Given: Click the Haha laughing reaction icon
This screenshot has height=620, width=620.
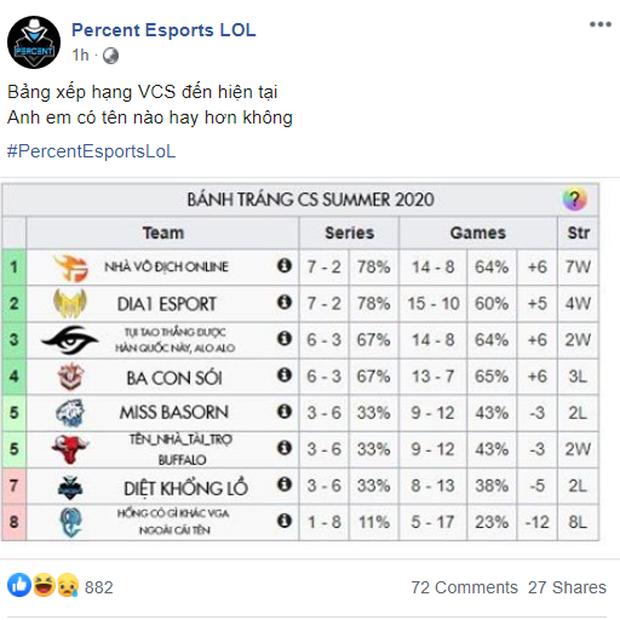Looking at the screenshot, I should tap(44, 585).
